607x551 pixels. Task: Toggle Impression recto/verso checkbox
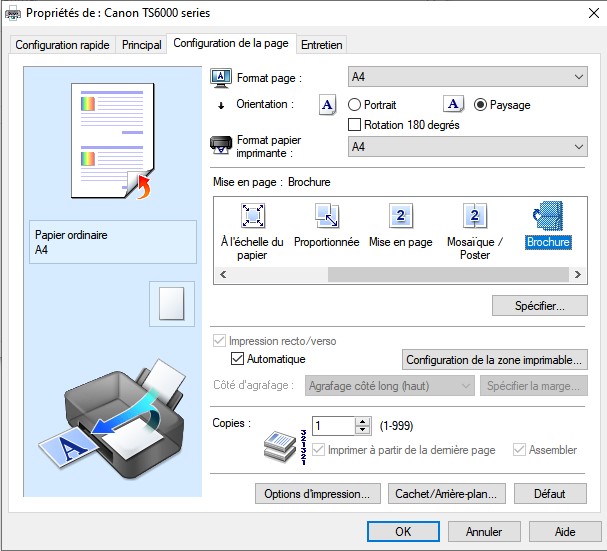pos(219,341)
